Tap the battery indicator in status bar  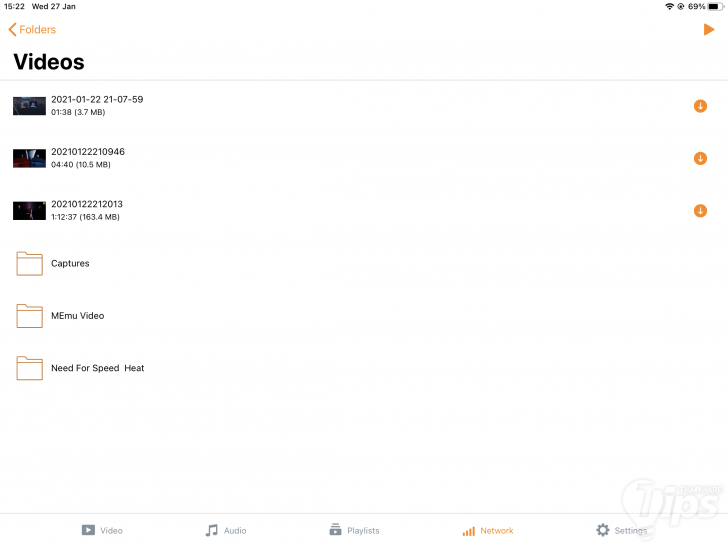(x=715, y=6)
